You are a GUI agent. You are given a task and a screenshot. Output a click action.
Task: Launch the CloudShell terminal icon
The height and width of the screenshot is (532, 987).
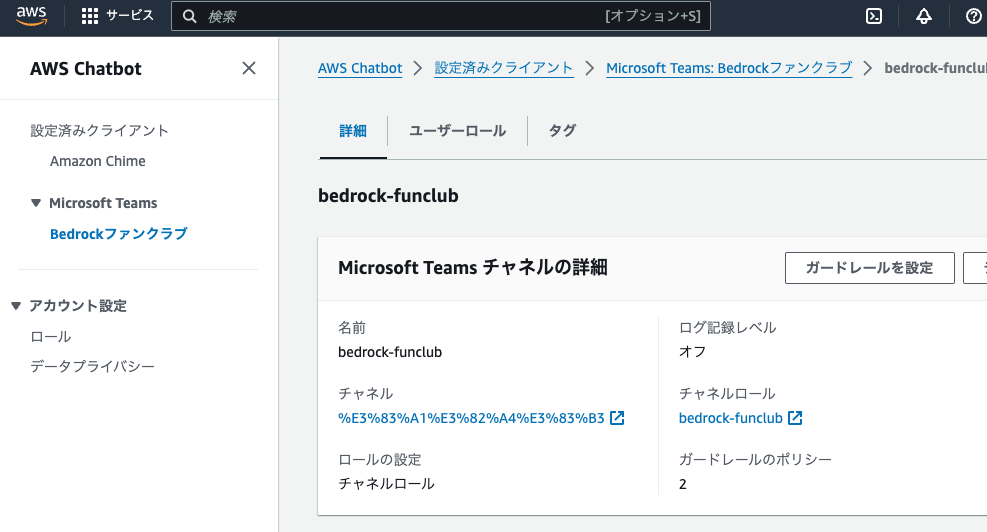tap(874, 16)
